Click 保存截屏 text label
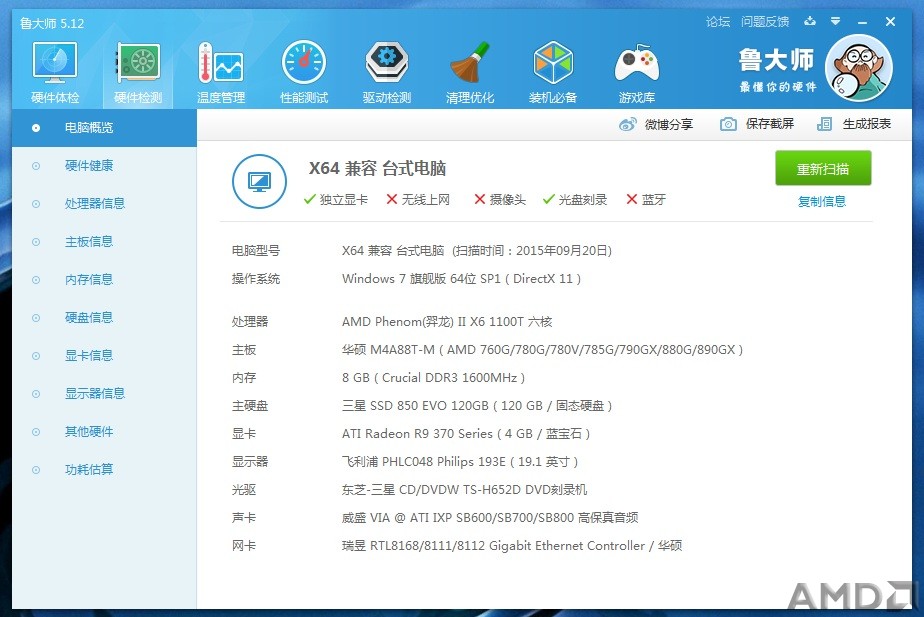Screen dimensions: 924x617 770,124
